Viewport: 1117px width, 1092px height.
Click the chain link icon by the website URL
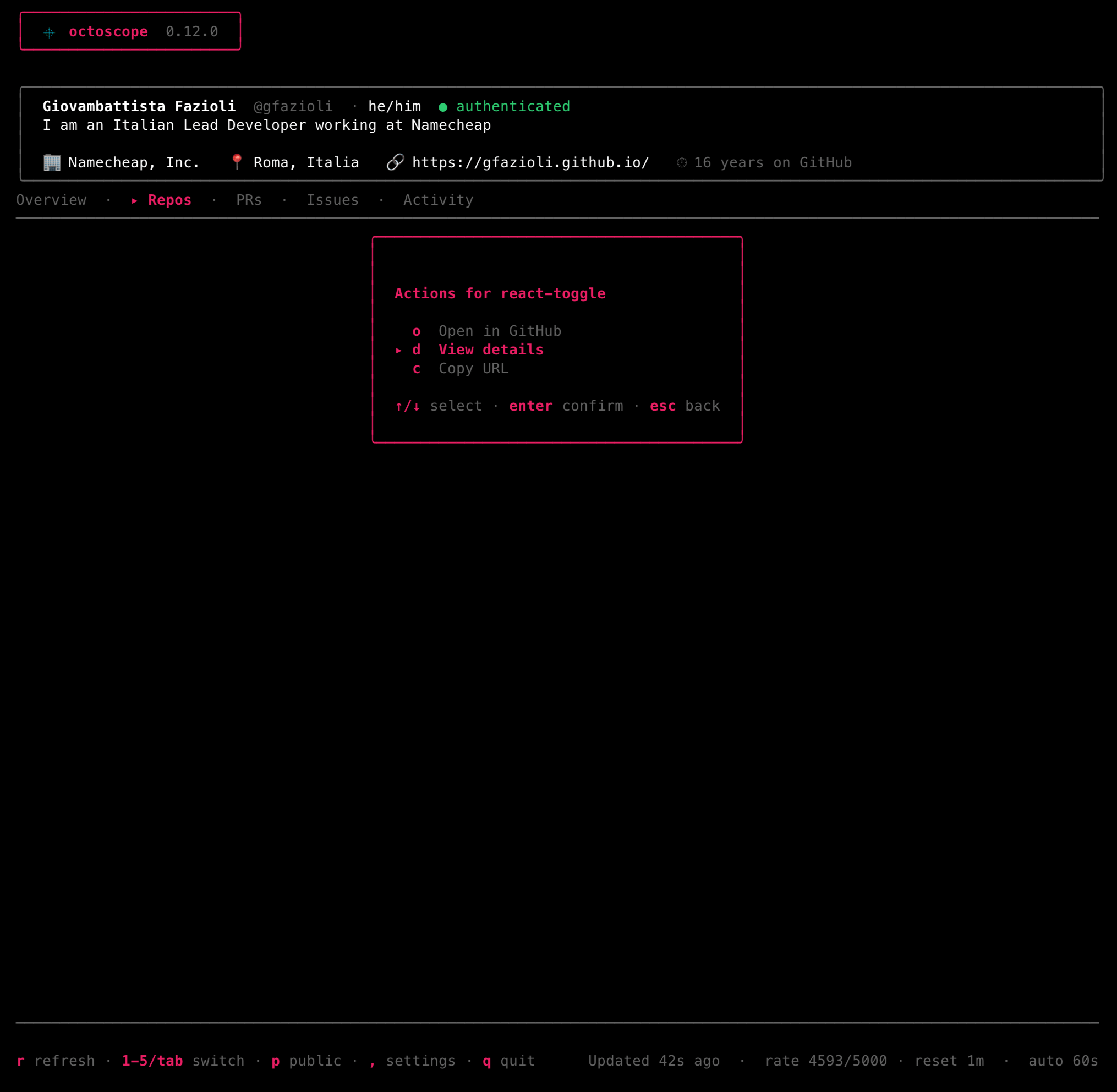click(x=396, y=162)
